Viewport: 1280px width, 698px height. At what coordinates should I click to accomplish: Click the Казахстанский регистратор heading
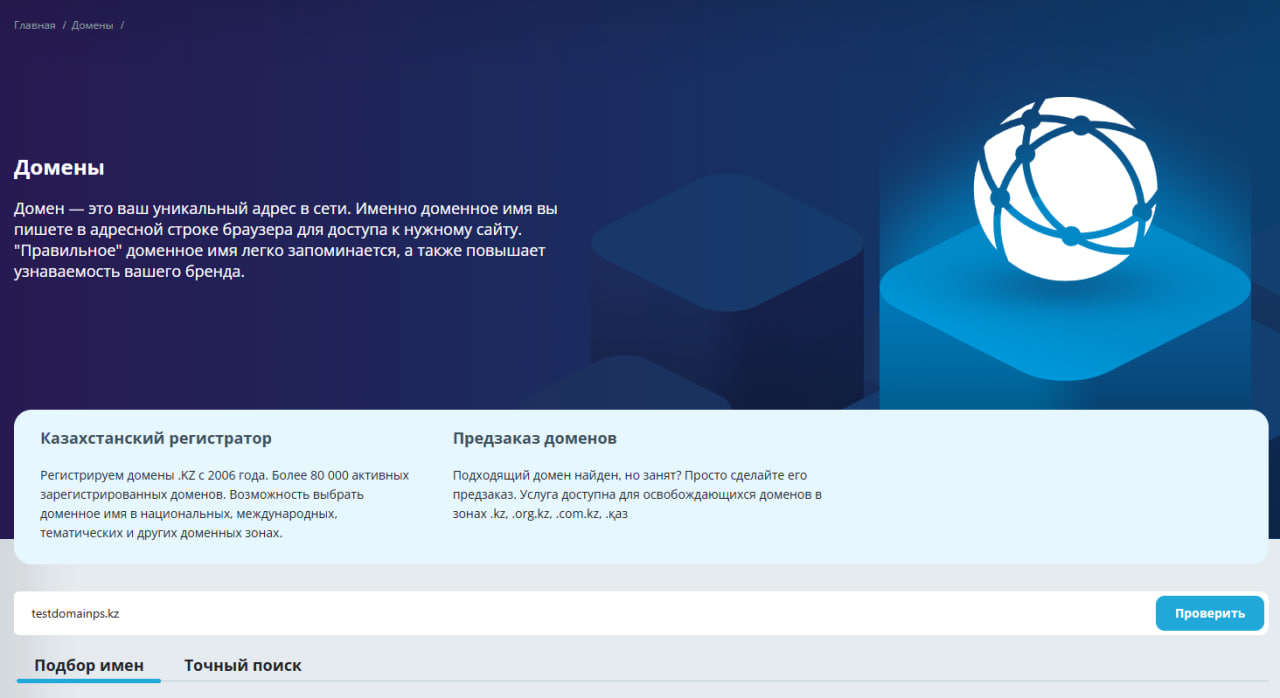(x=156, y=438)
